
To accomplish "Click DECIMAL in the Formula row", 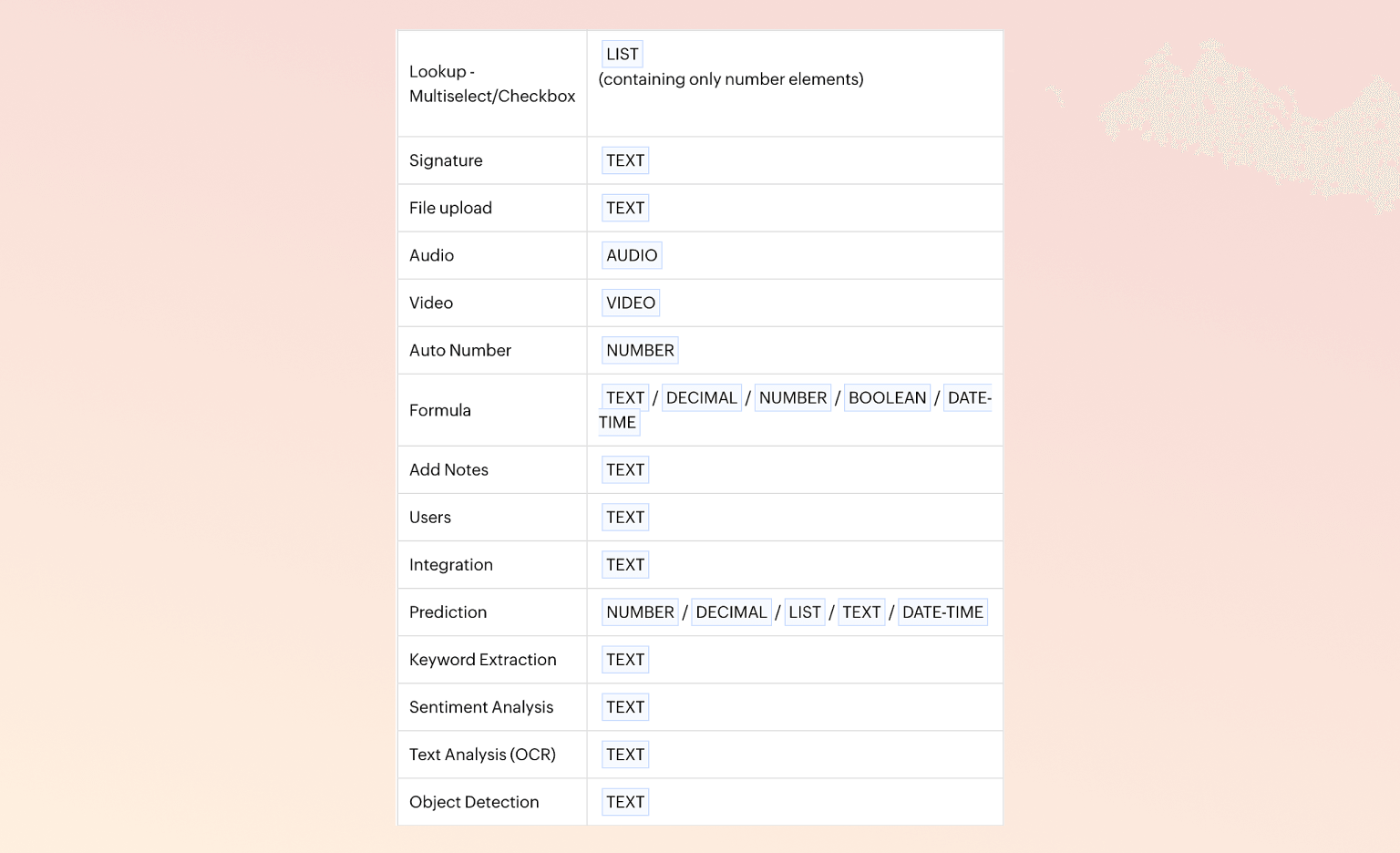I will tap(701, 398).
